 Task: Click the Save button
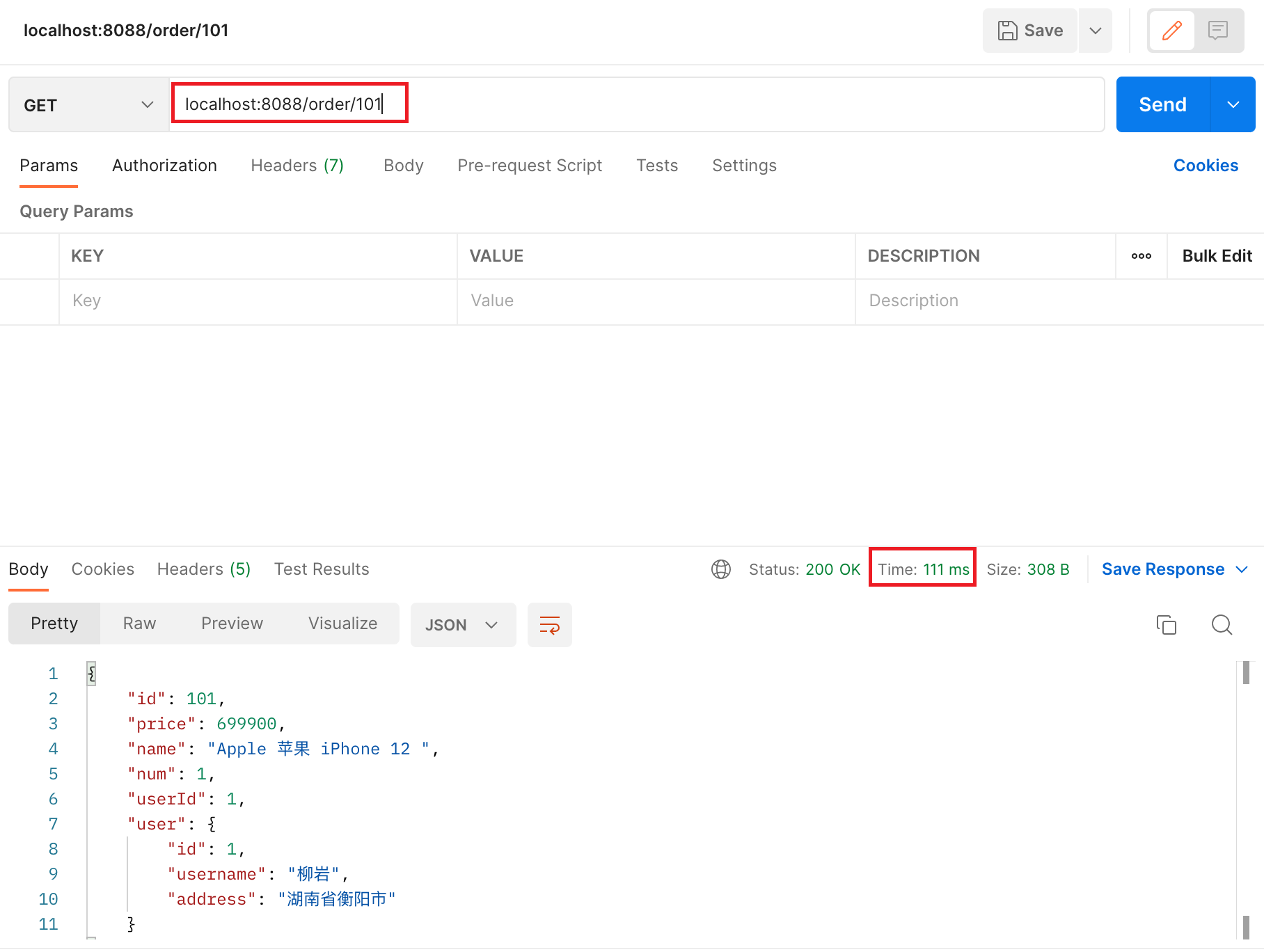pyautogui.click(x=1030, y=31)
